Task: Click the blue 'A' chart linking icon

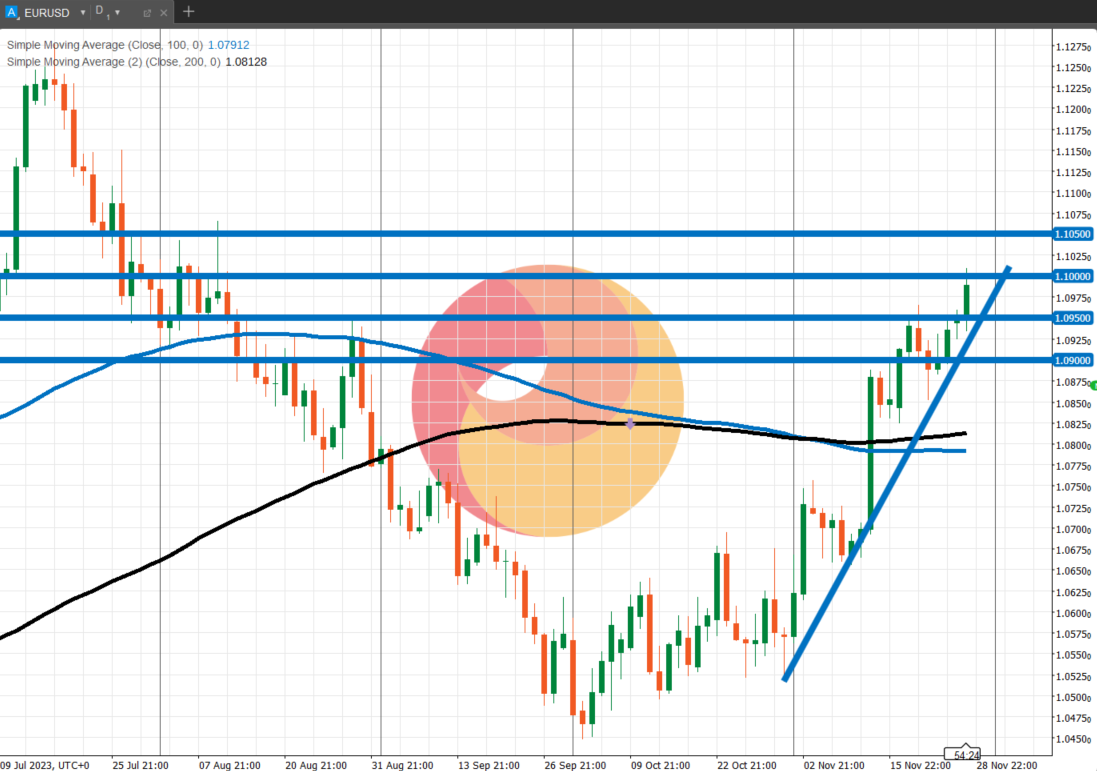Action: tap(10, 12)
